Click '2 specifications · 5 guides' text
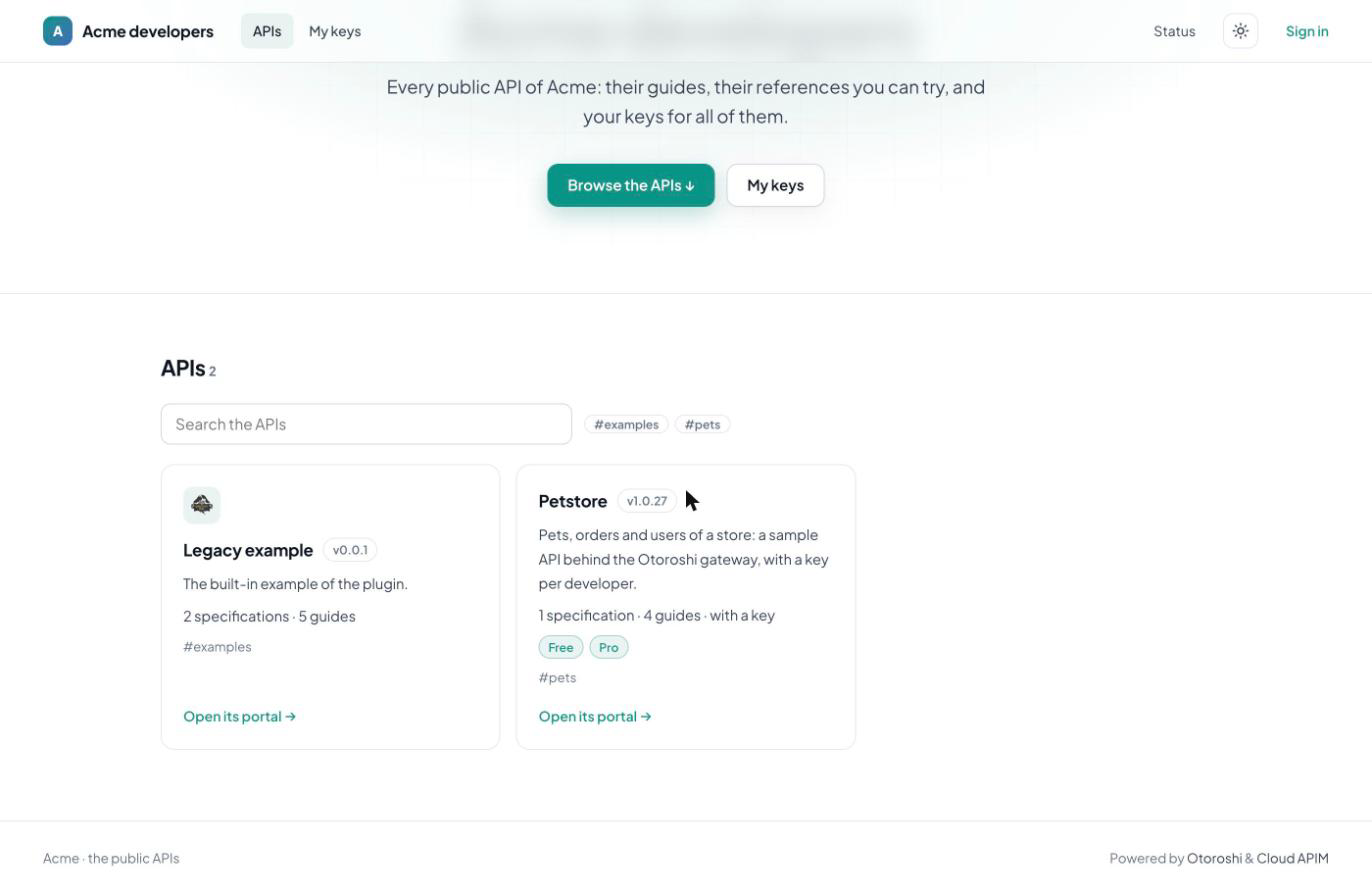The image size is (1372, 895). coord(269,616)
